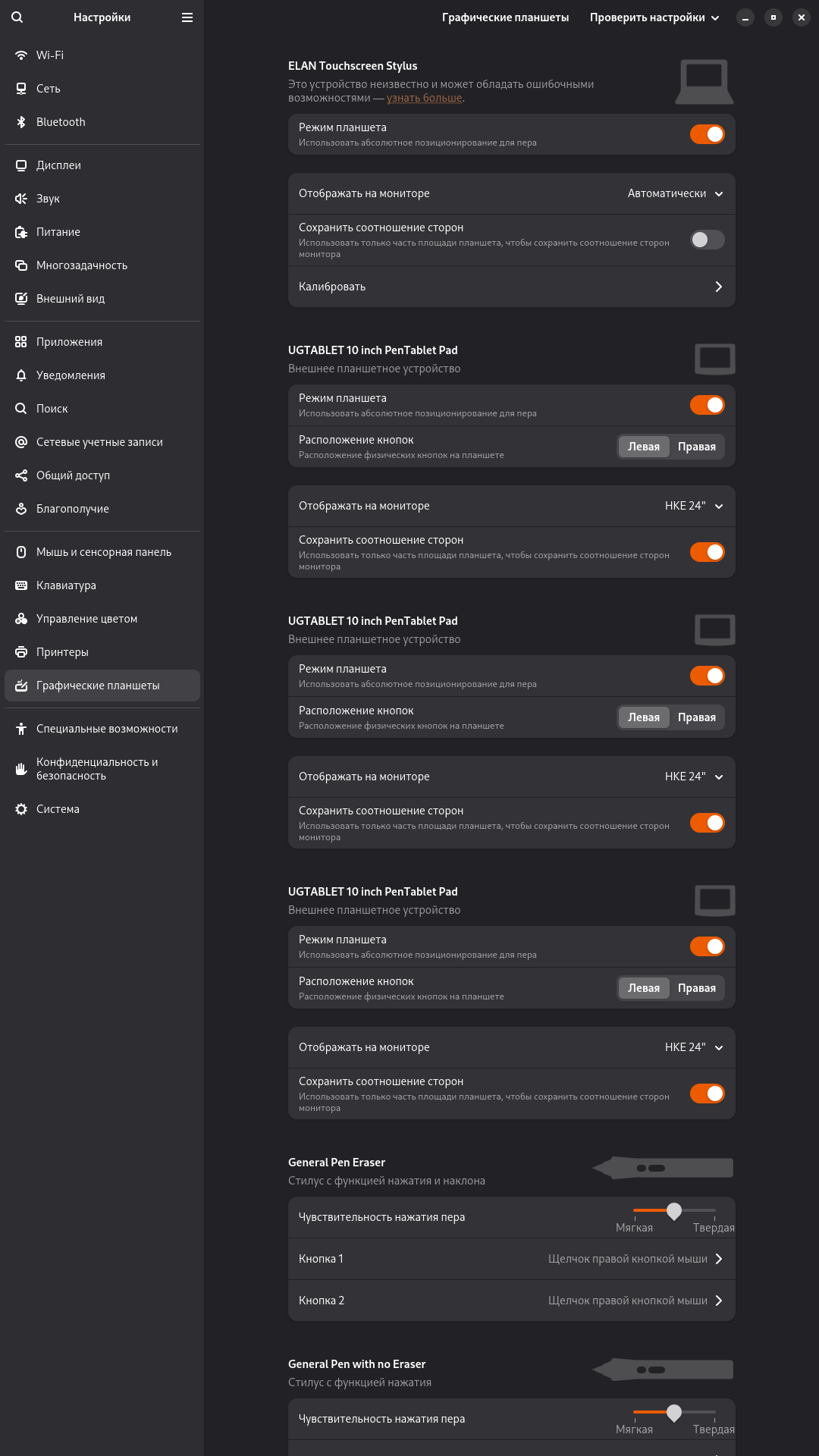Select Правая button layout for first UGTABLET
The height and width of the screenshot is (1456, 819).
696,447
